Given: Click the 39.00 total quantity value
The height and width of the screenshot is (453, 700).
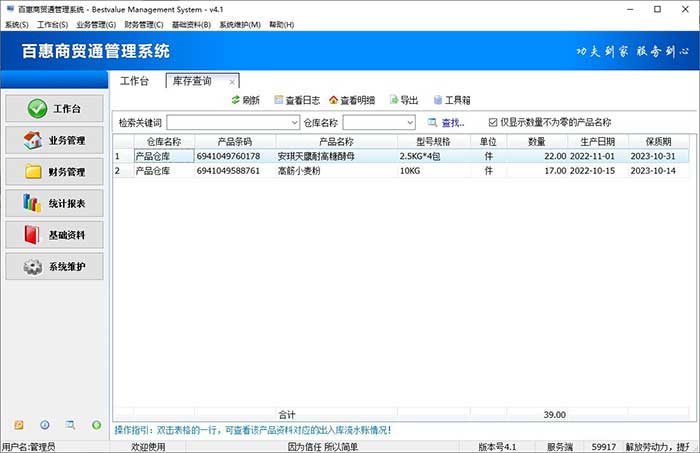Looking at the screenshot, I should 554,415.
